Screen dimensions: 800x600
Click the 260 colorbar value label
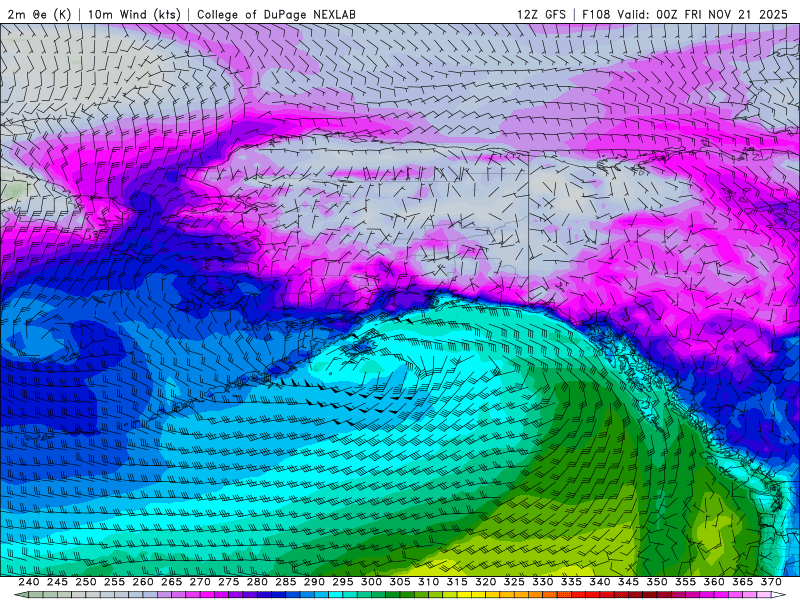(143, 582)
